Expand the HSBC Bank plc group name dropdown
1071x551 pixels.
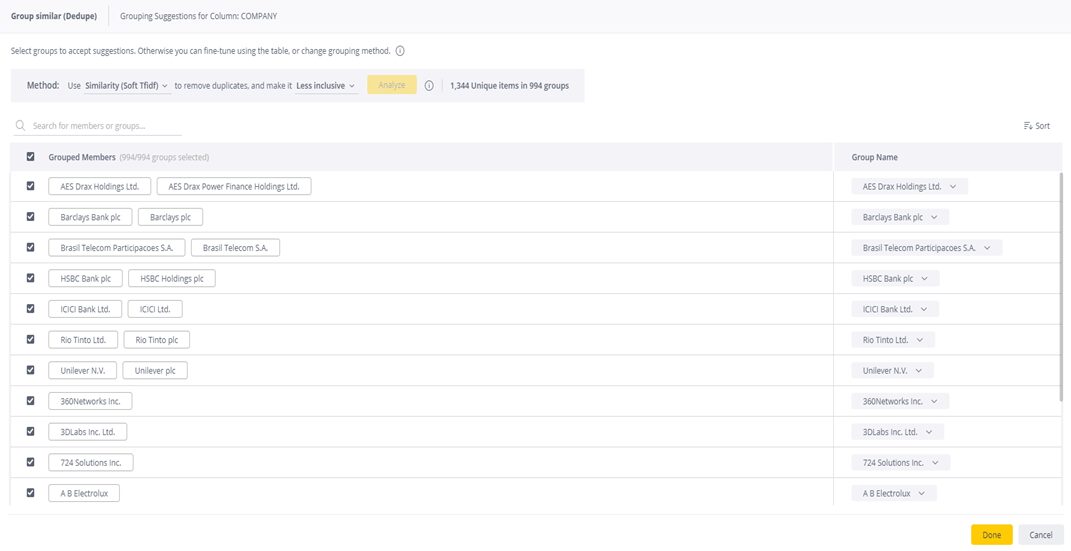[895, 279]
